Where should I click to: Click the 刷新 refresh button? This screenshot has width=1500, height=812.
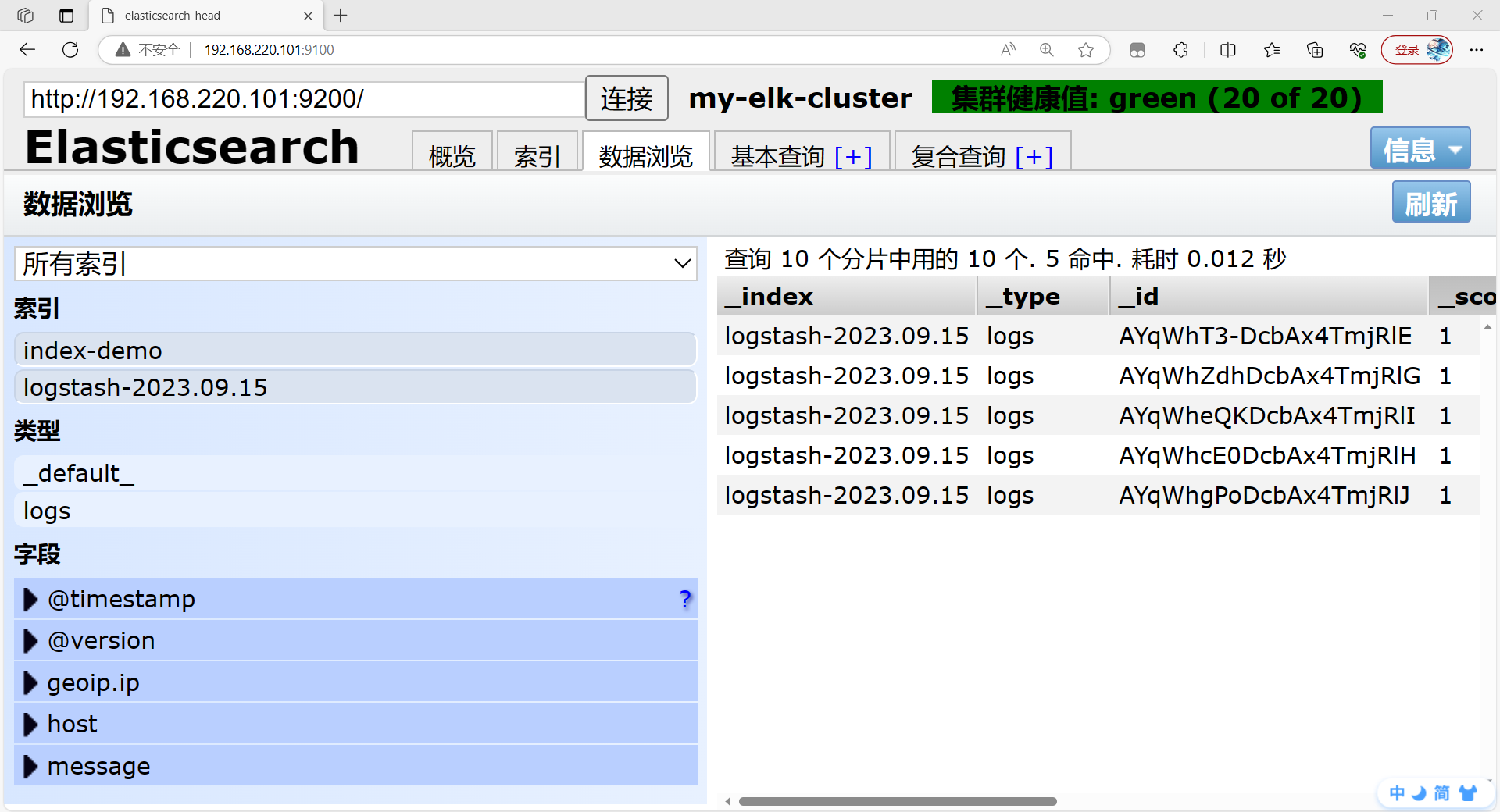coord(1431,202)
